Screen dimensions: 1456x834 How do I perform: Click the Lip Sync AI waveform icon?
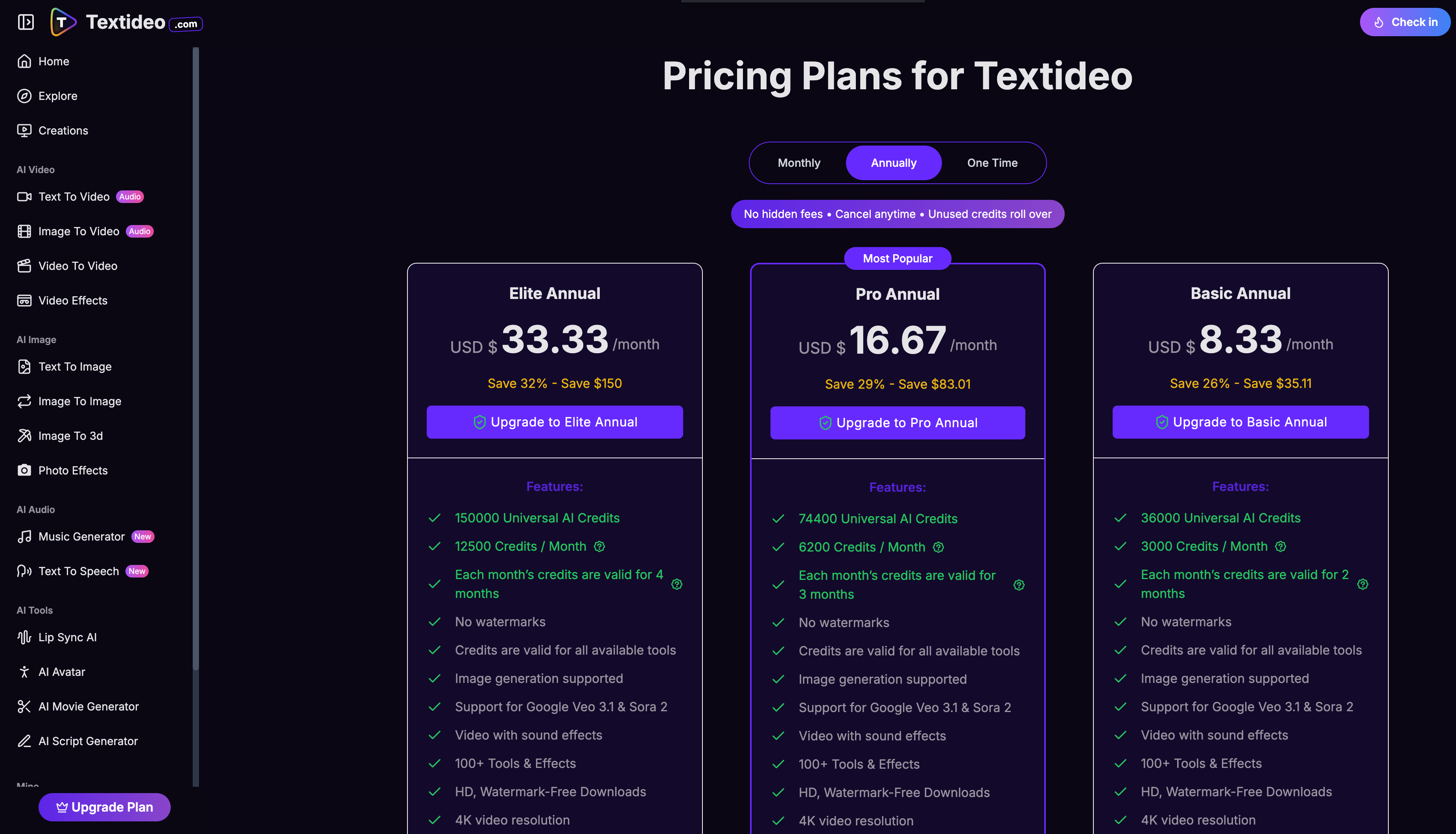point(24,638)
